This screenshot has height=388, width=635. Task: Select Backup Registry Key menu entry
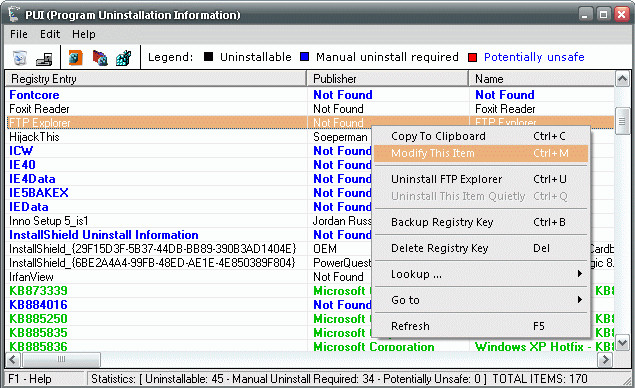click(481, 222)
